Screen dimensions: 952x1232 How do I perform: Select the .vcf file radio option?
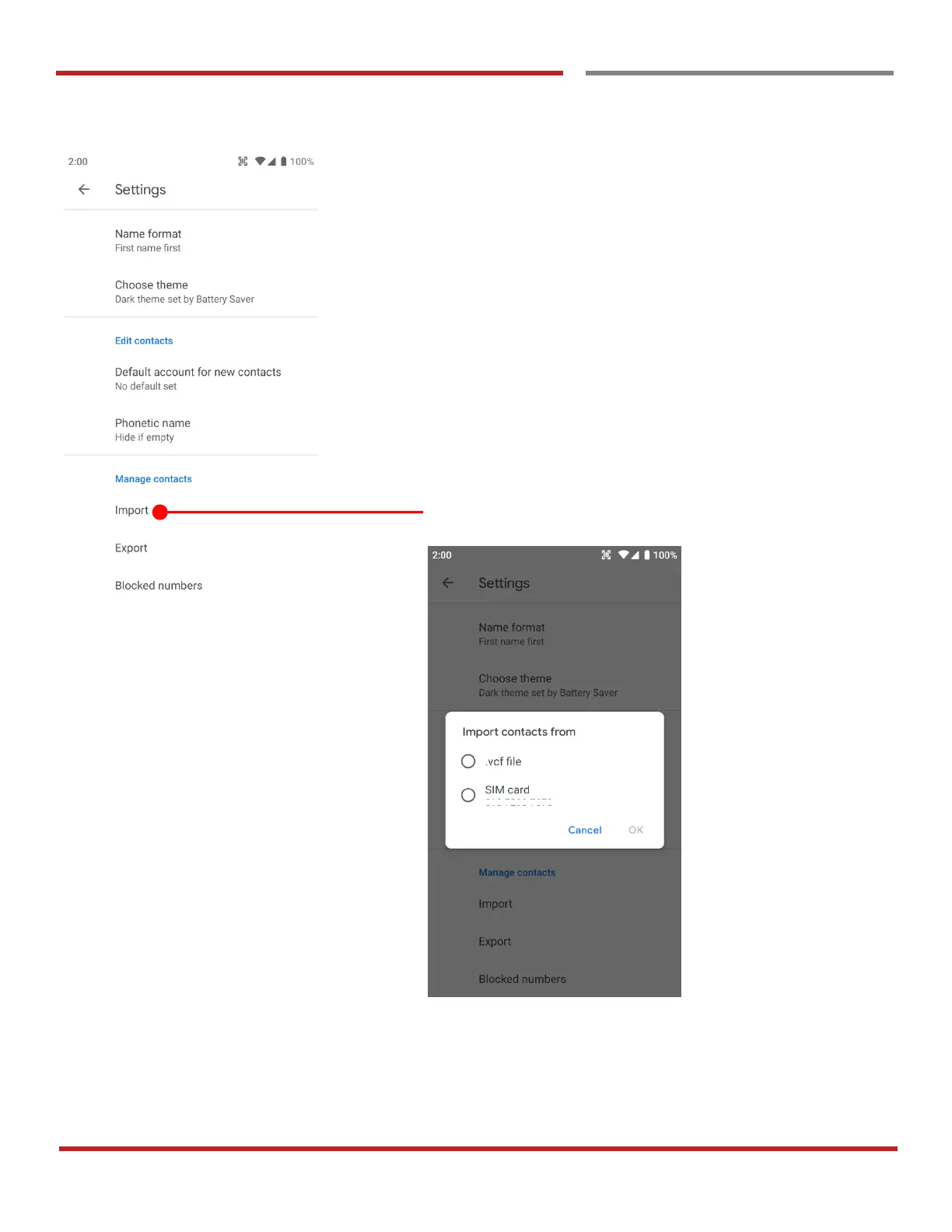point(468,761)
